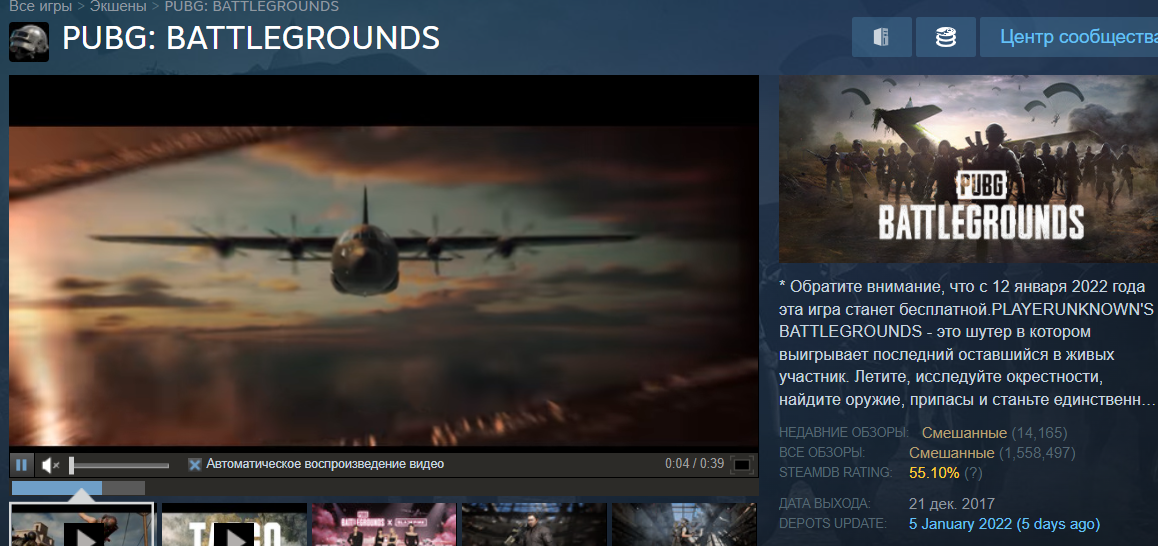Click the game description paragraph
This screenshot has height=546, width=1158.
coord(967,343)
